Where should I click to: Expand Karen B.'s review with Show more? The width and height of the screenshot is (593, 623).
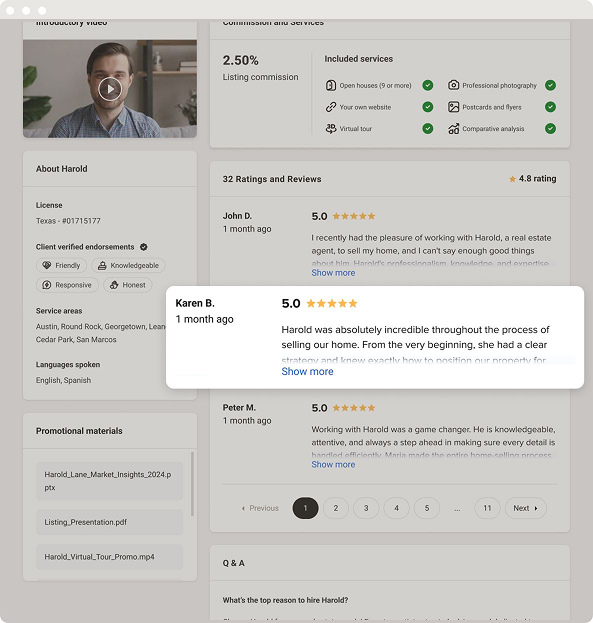307,371
